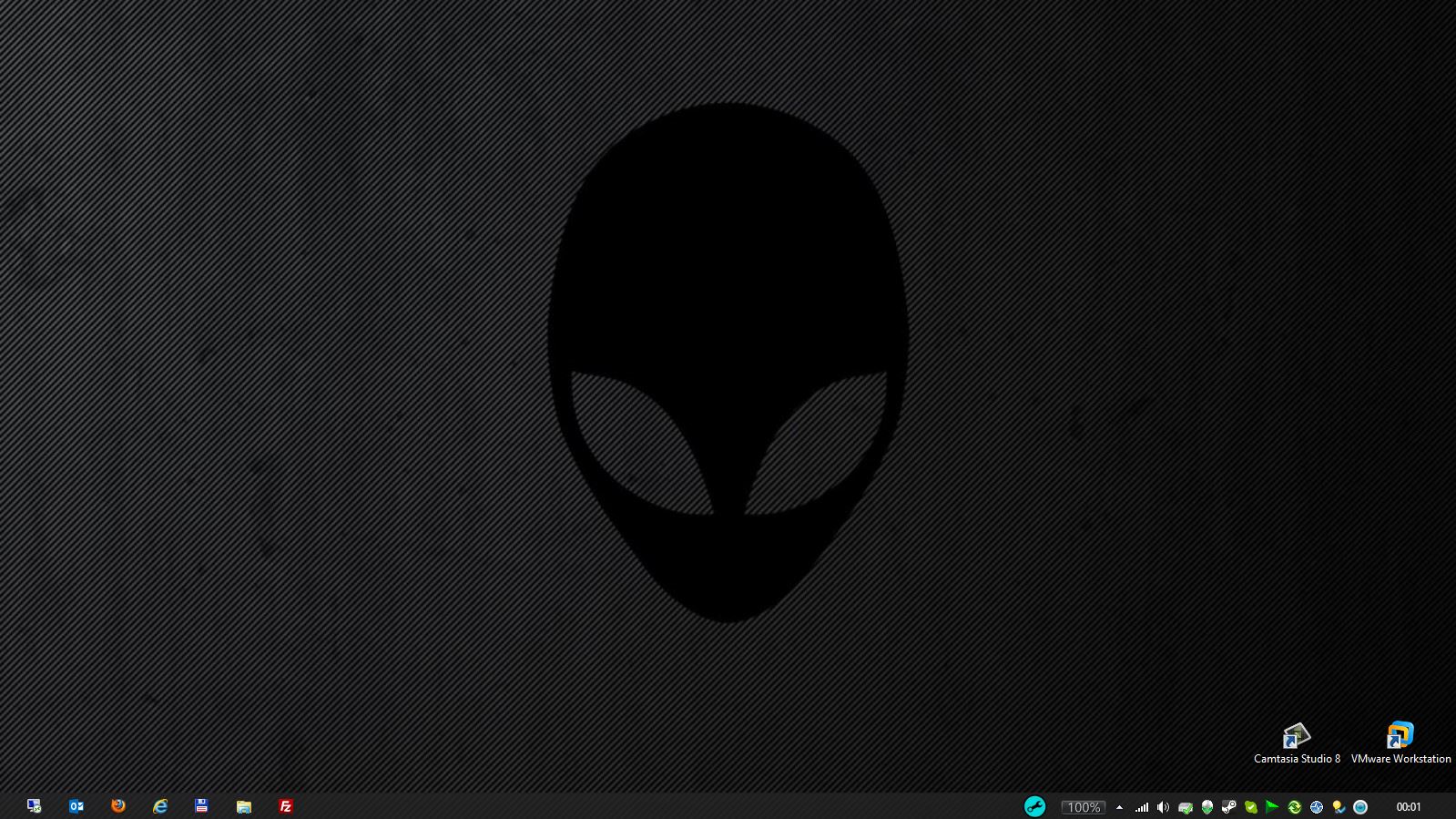Click the green flag tray icon
This screenshot has width=1456, height=819.
tap(1272, 807)
